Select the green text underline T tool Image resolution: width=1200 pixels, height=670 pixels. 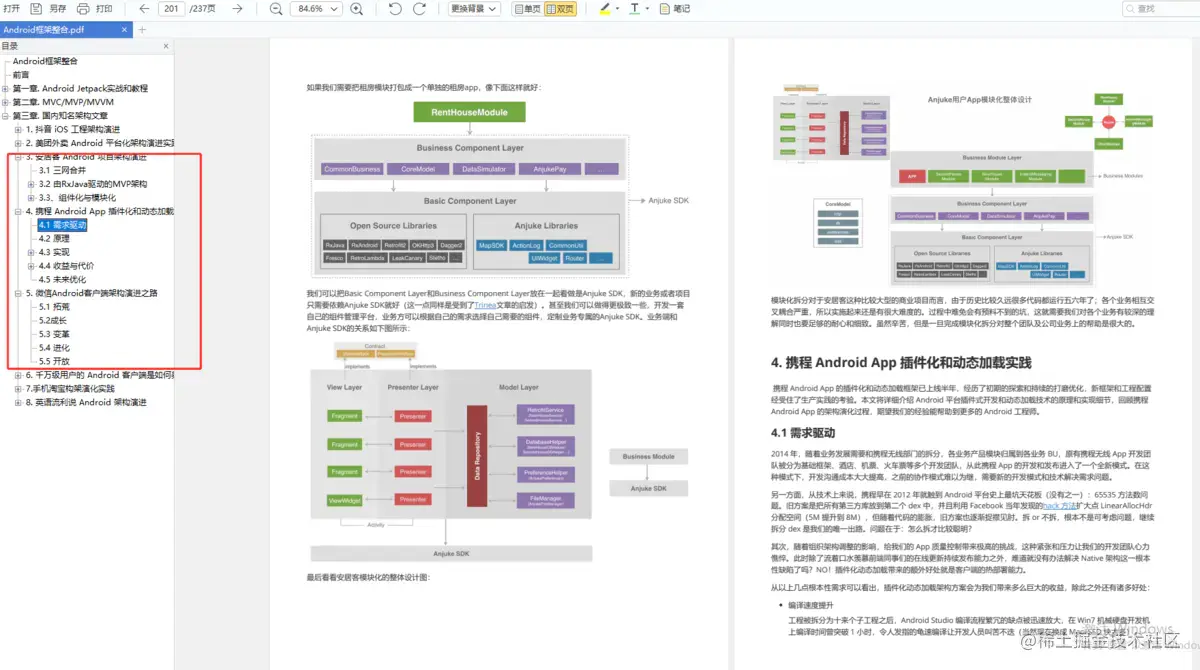click(x=634, y=9)
